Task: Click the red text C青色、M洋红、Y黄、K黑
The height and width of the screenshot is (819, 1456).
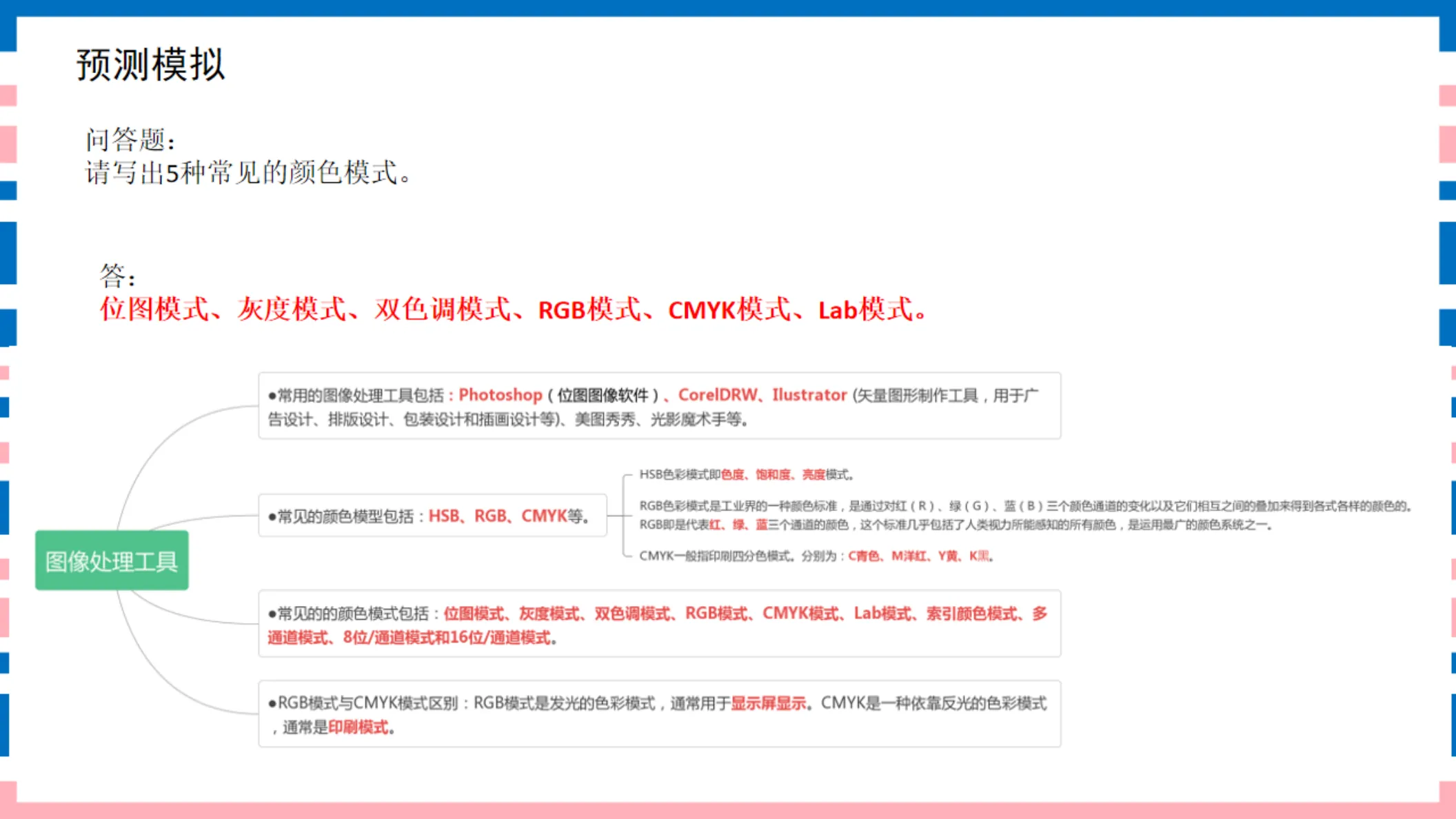Action: 919,556
